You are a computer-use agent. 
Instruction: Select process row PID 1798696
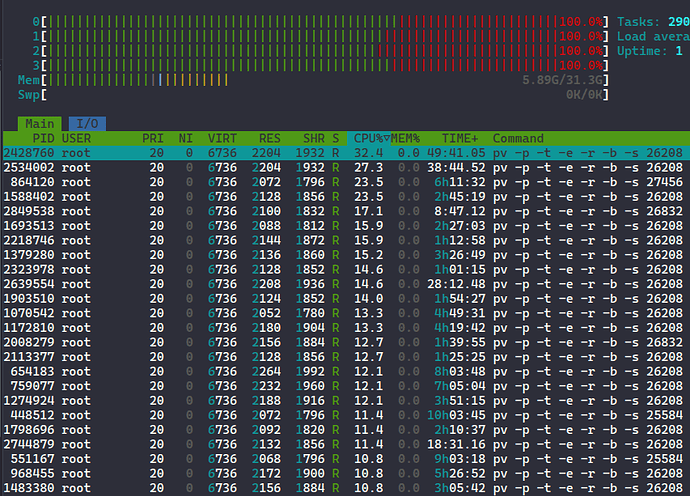tap(346, 429)
